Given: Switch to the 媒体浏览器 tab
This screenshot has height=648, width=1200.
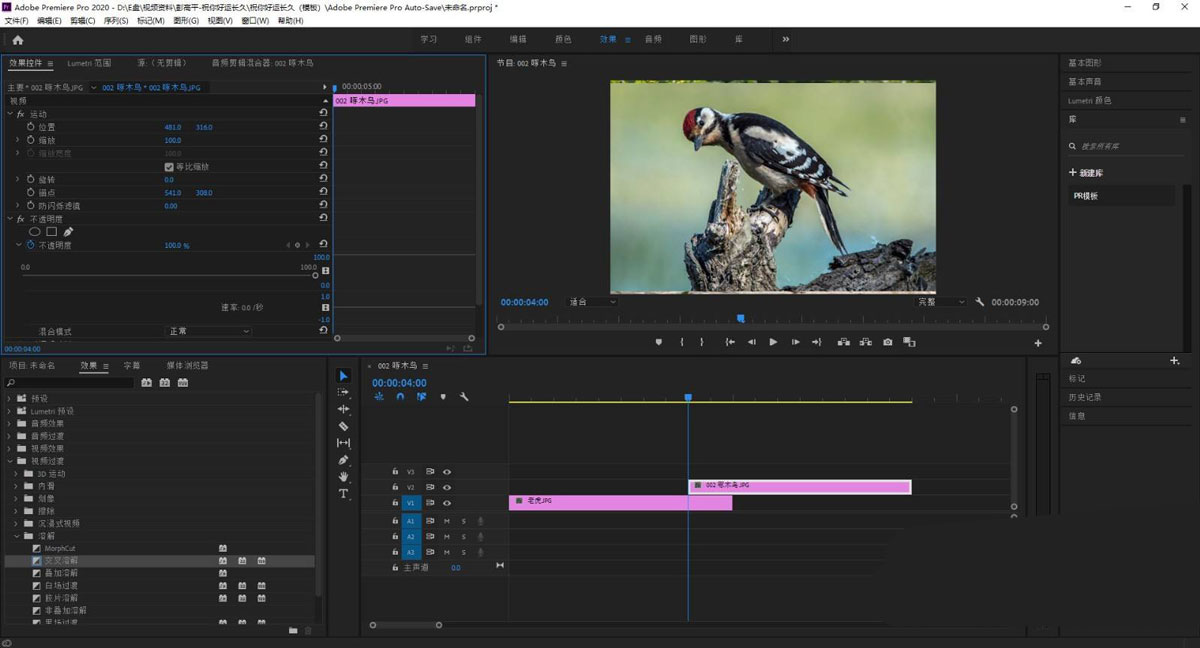Looking at the screenshot, I should [x=187, y=366].
